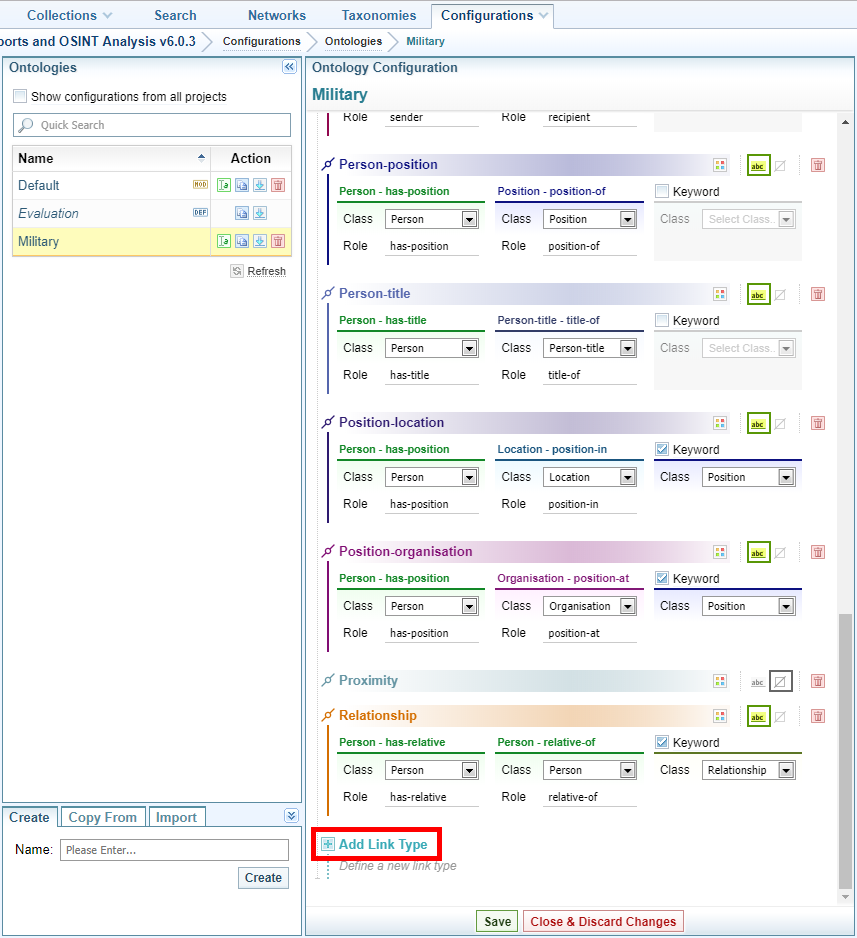This screenshot has height=938, width=857.
Task: Open Relationship keyword class dropdown
Action: tap(786, 770)
